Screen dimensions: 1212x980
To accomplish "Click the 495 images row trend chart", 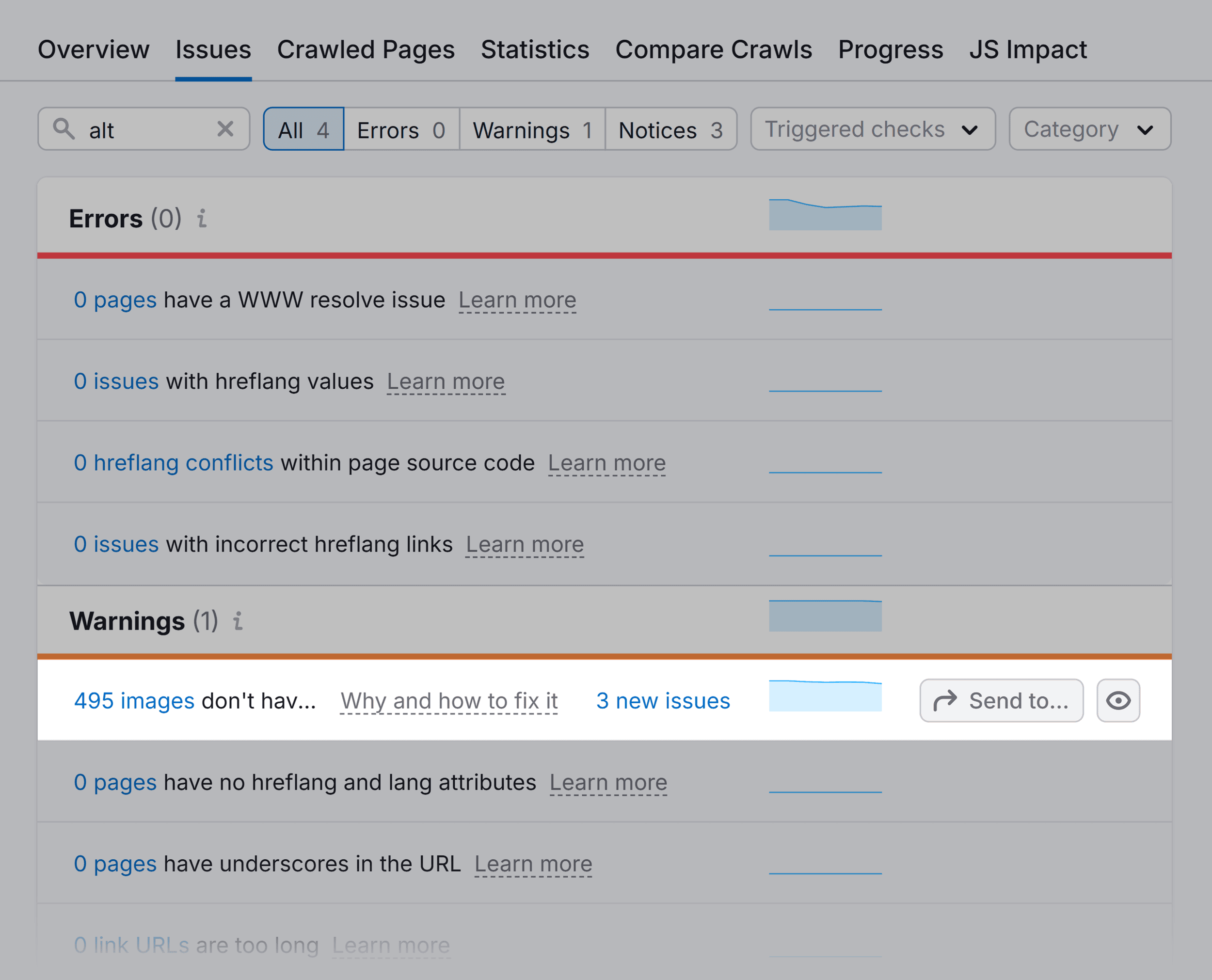I will click(x=825, y=695).
